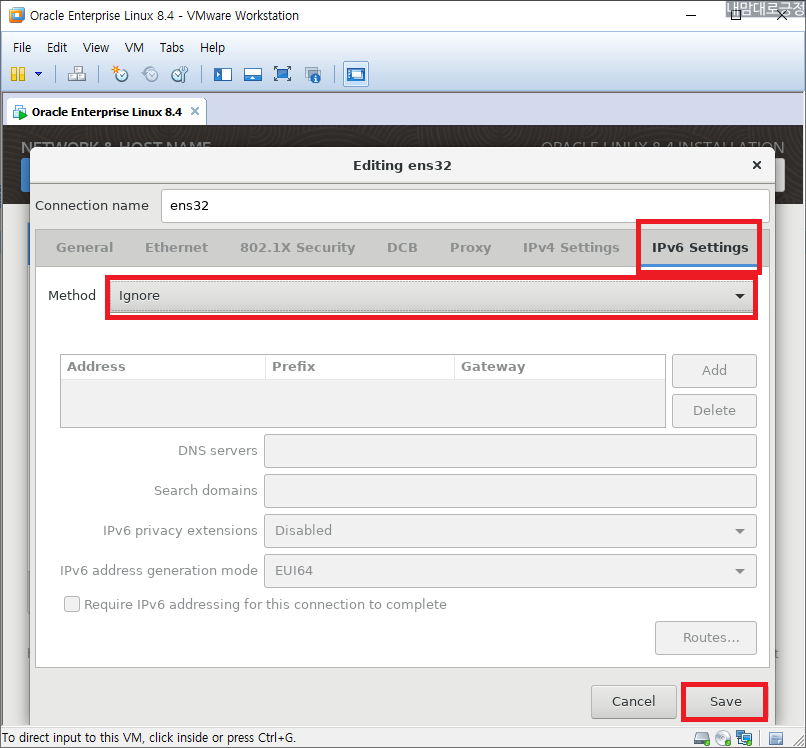The width and height of the screenshot is (806, 748).
Task: Click the Save button
Action: click(x=725, y=702)
